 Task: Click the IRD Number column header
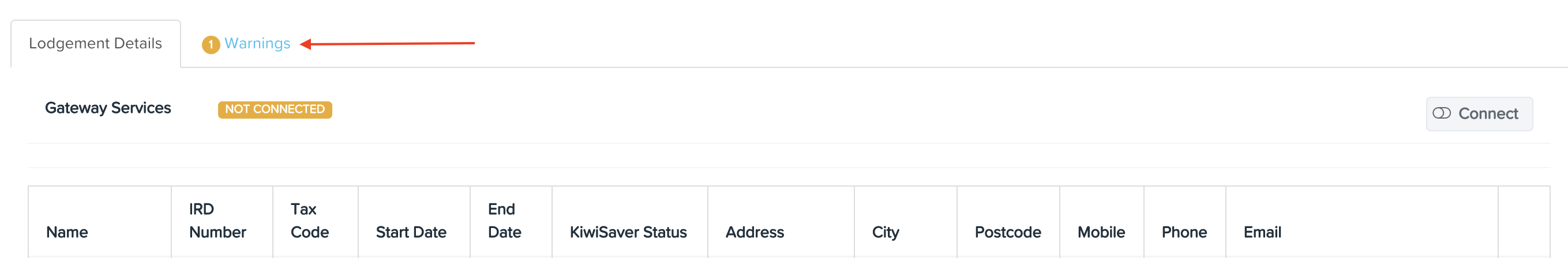click(x=222, y=222)
